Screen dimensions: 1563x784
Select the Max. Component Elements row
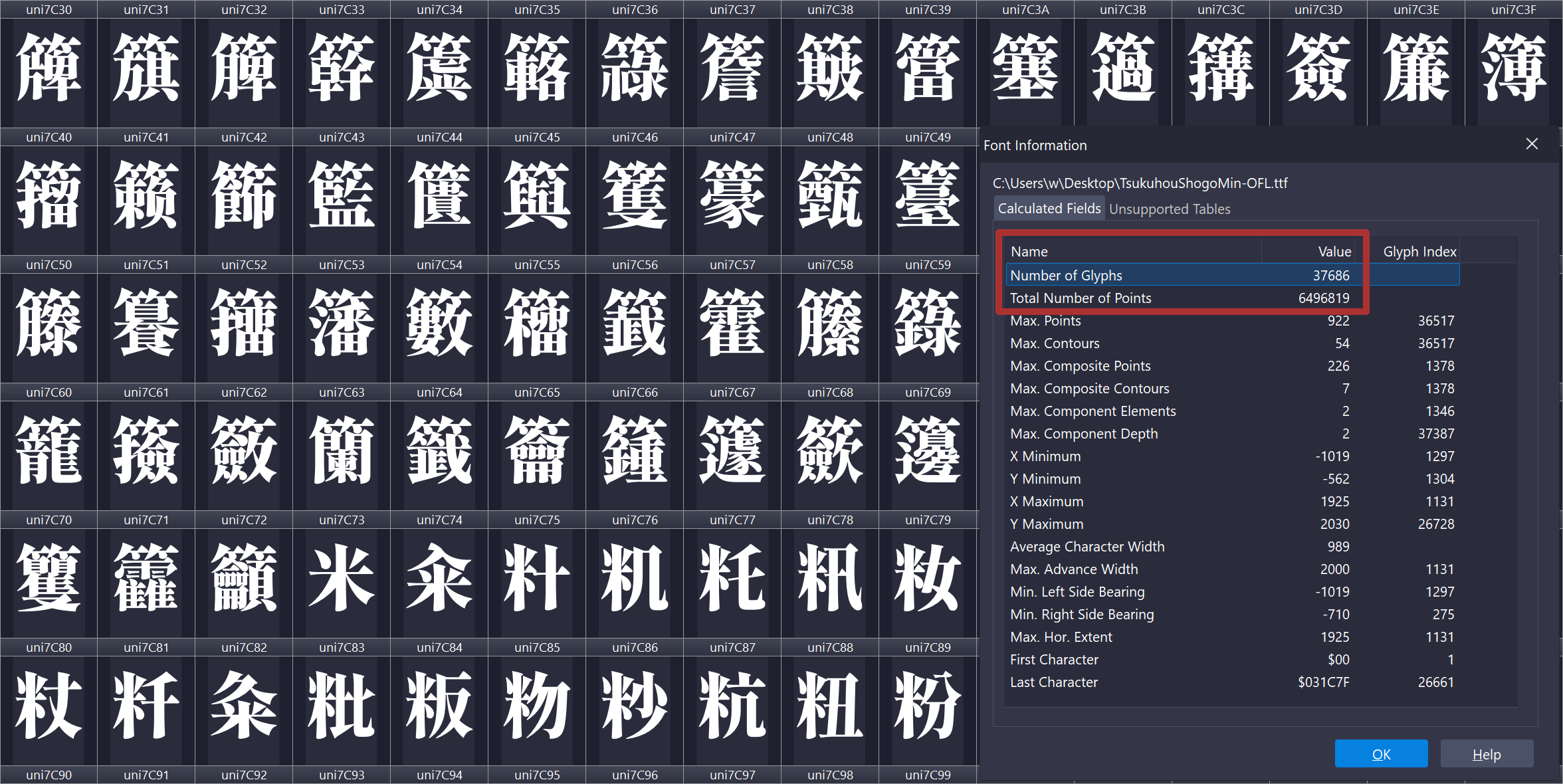1233,411
